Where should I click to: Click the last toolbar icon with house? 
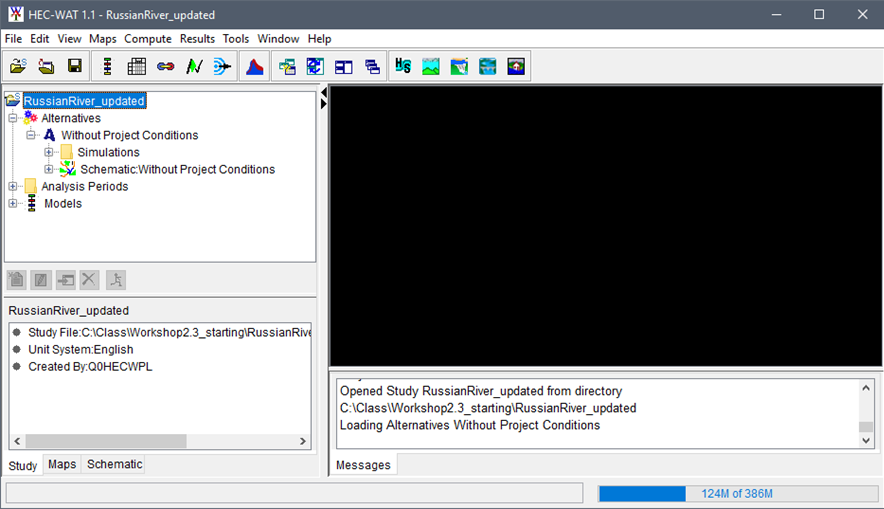515,66
